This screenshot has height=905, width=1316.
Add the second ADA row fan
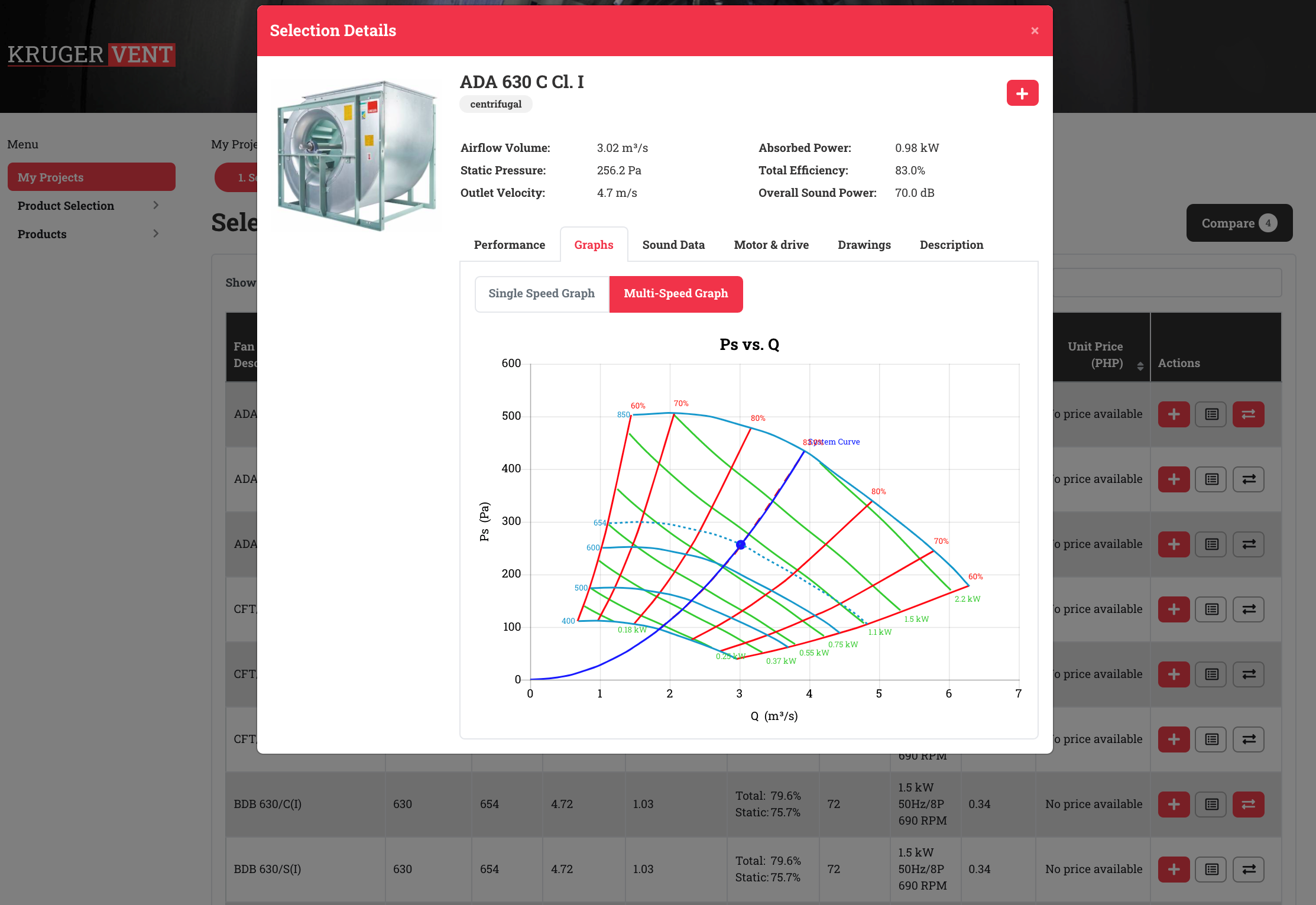pos(1174,479)
